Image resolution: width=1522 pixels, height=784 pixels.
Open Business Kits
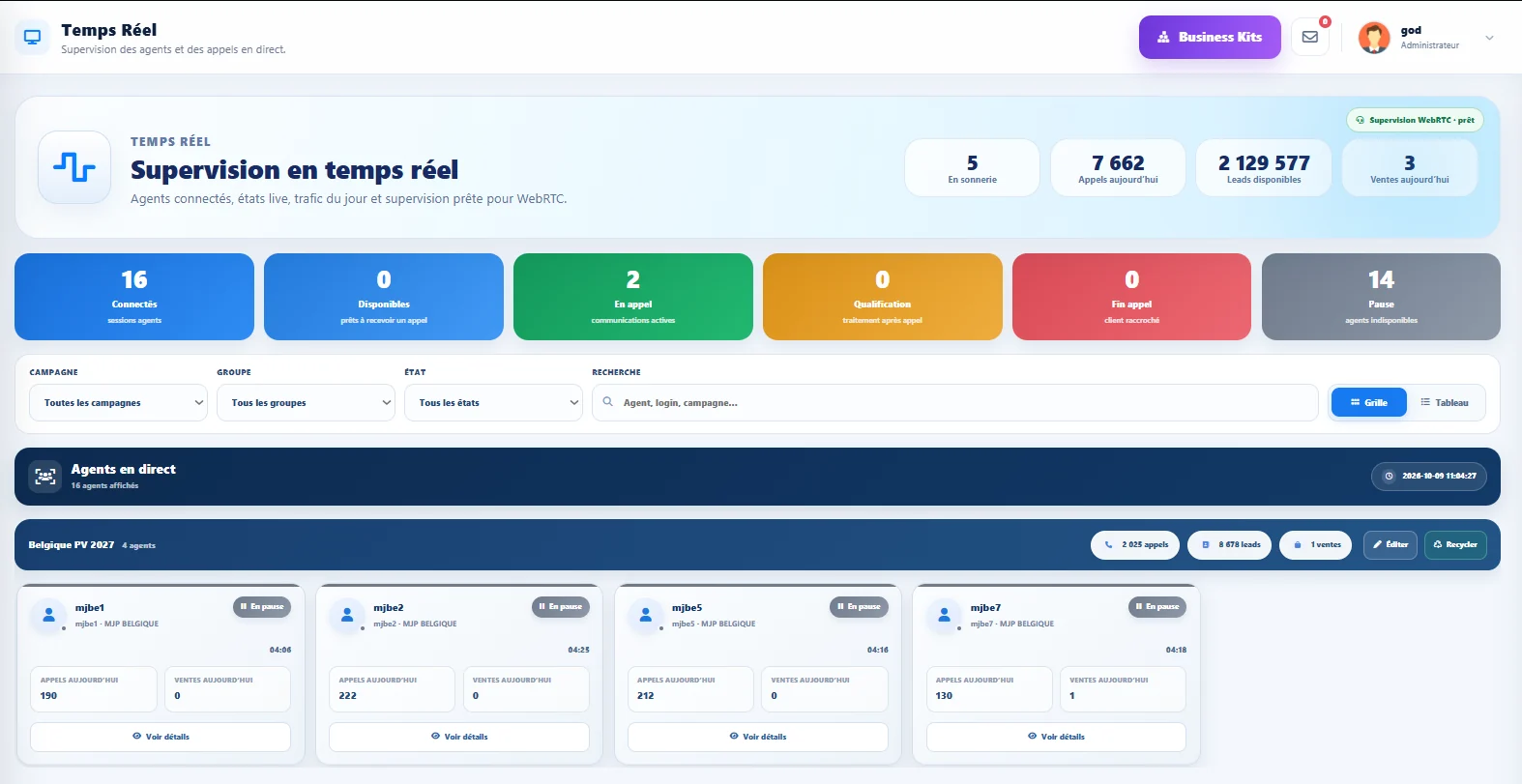pos(1210,37)
